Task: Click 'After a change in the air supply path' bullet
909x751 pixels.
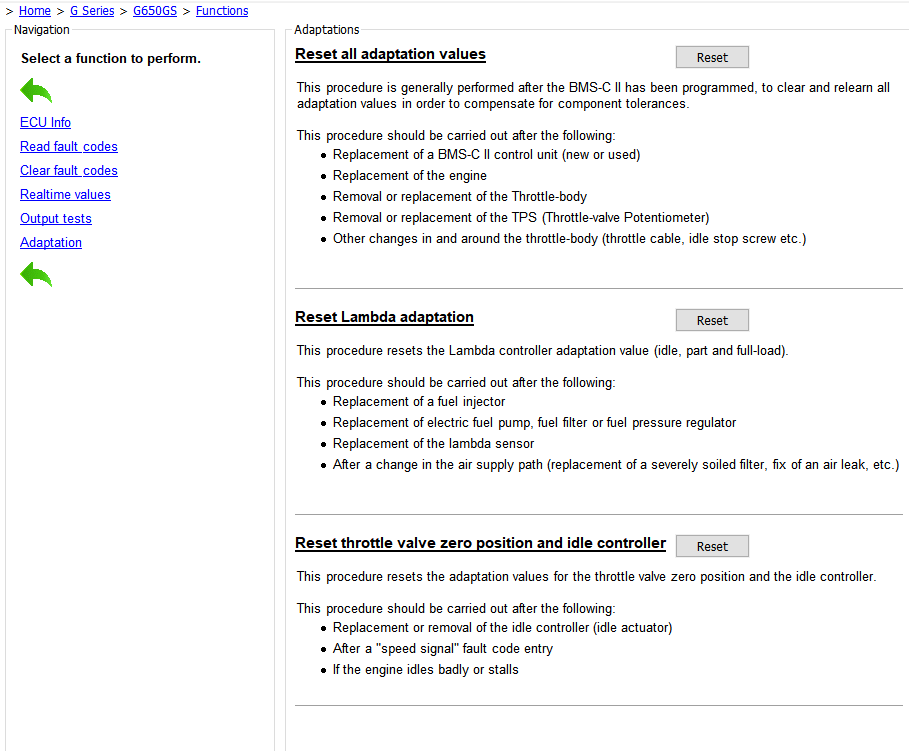Action: click(x=616, y=465)
